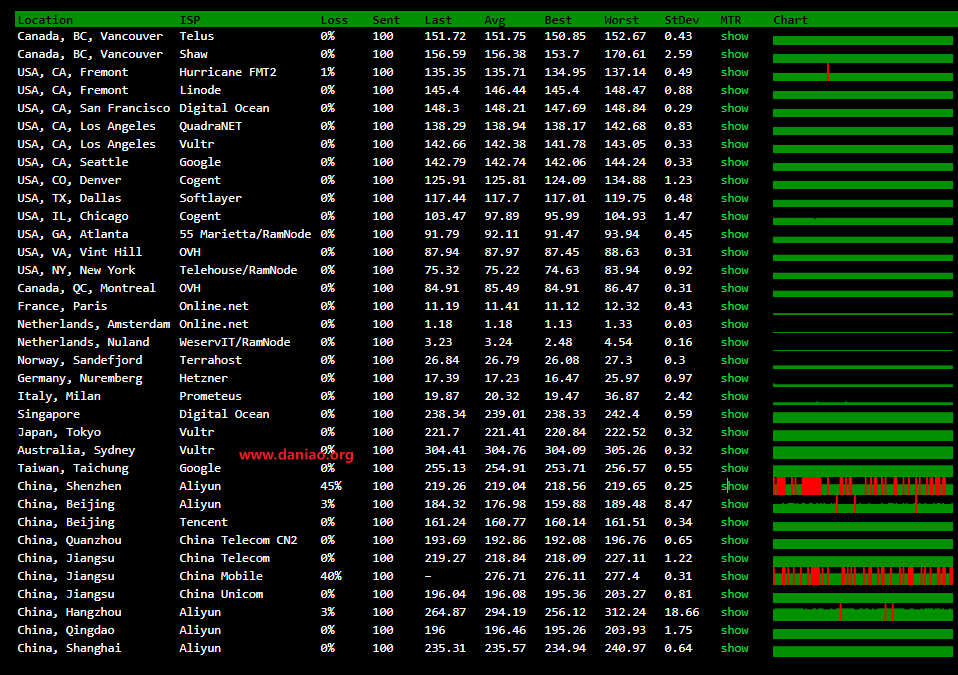Open show link for Singapore Digital Ocean row

tap(734, 414)
